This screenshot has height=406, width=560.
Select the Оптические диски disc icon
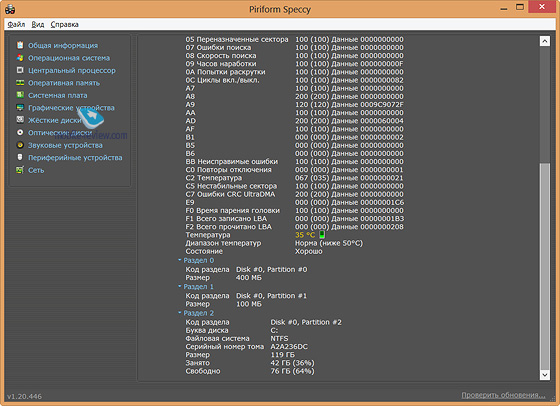click(20, 132)
